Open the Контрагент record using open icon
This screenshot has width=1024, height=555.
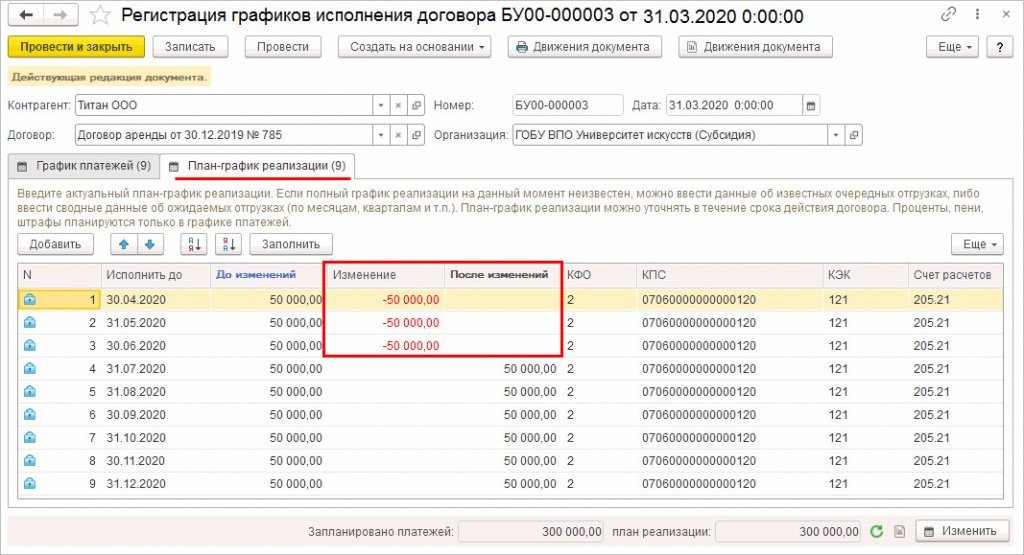click(416, 106)
